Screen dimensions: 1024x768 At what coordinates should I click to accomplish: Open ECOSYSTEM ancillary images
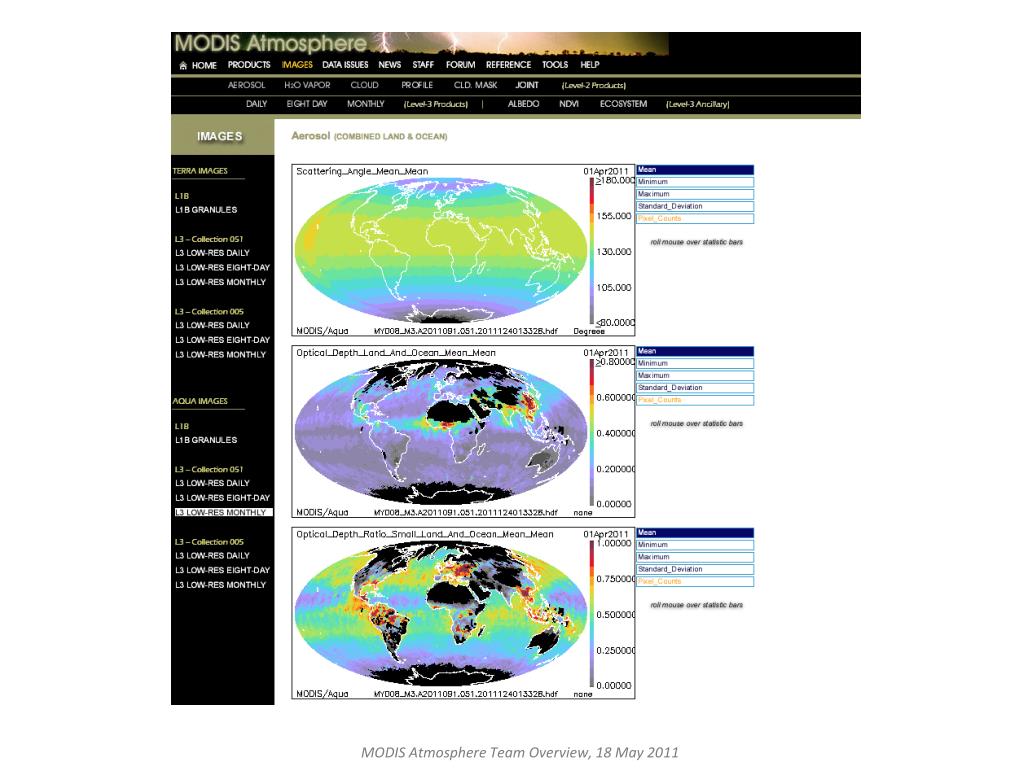click(x=624, y=104)
